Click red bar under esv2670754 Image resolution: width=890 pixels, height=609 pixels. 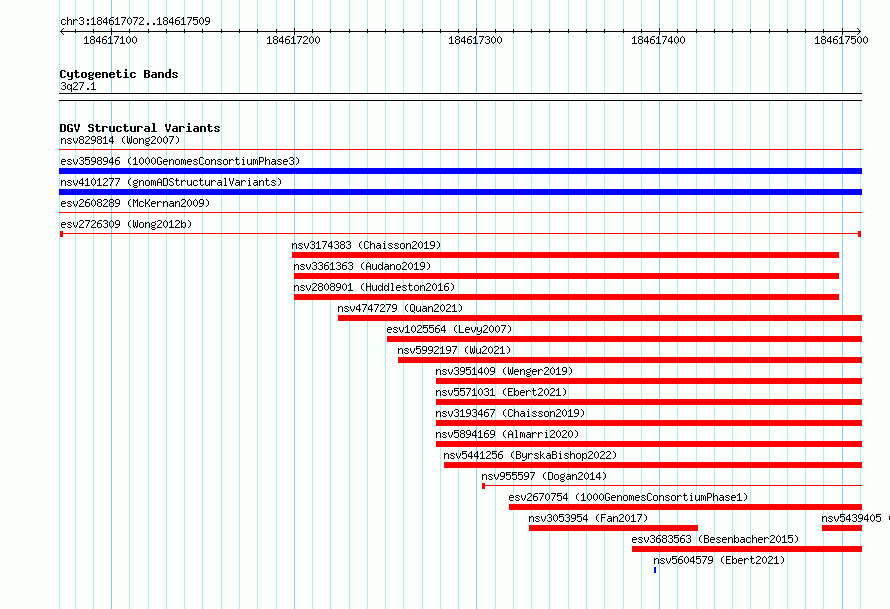pyautogui.click(x=686, y=507)
